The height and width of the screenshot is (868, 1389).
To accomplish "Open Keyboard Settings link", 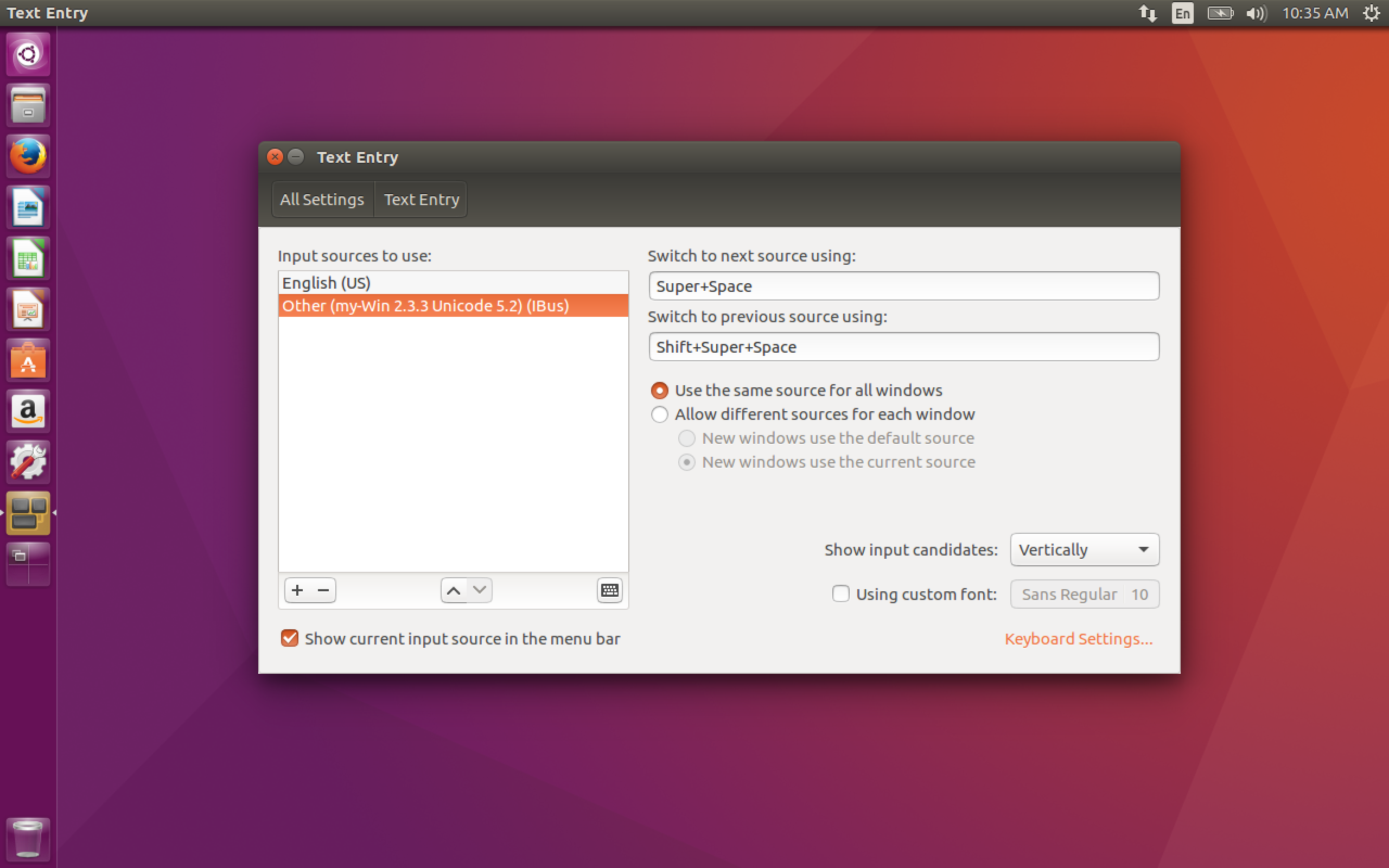I will 1078,639.
